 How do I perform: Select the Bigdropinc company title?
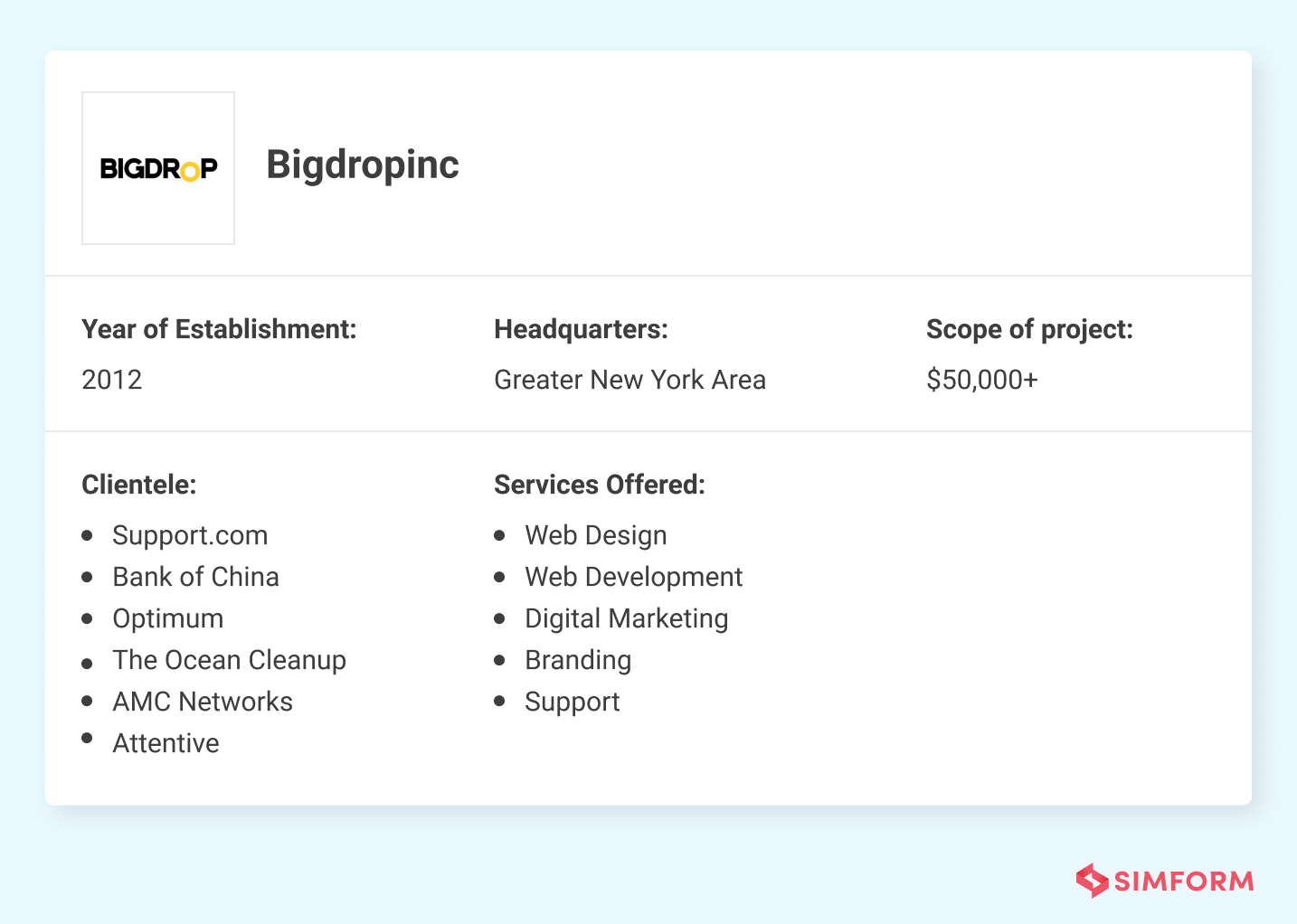[x=363, y=165]
